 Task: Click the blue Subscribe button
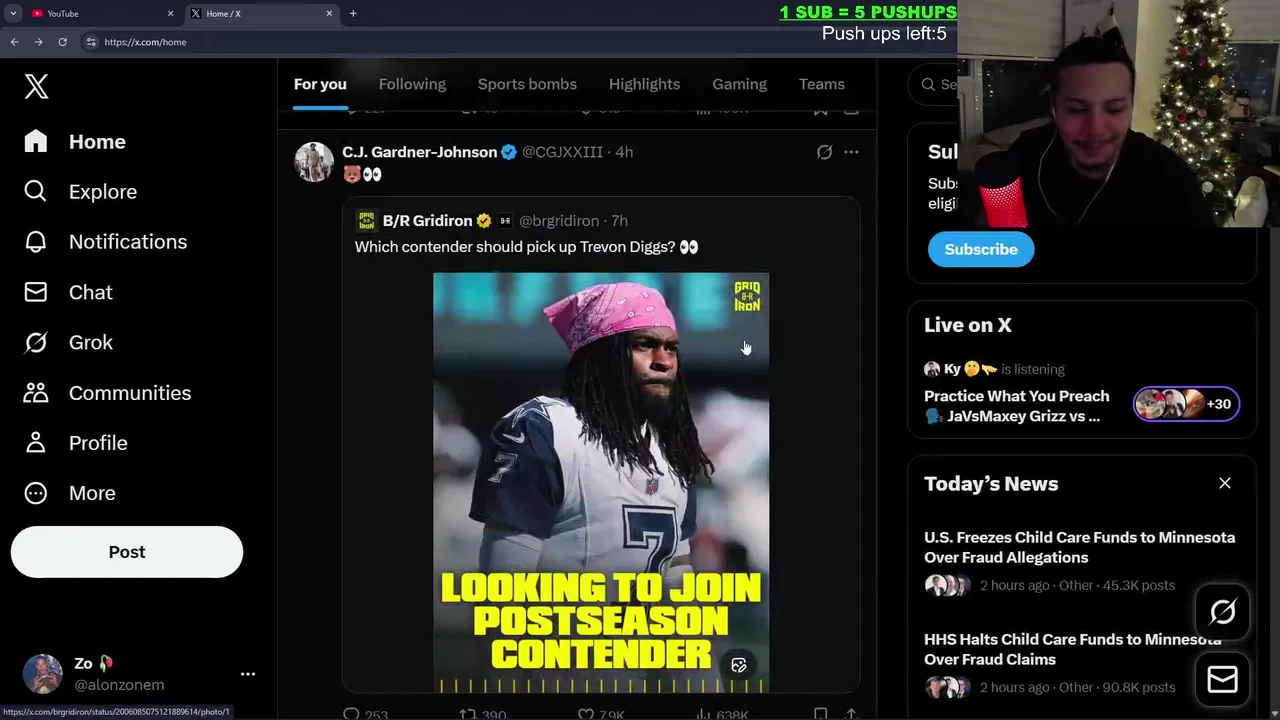pyautogui.click(x=981, y=249)
